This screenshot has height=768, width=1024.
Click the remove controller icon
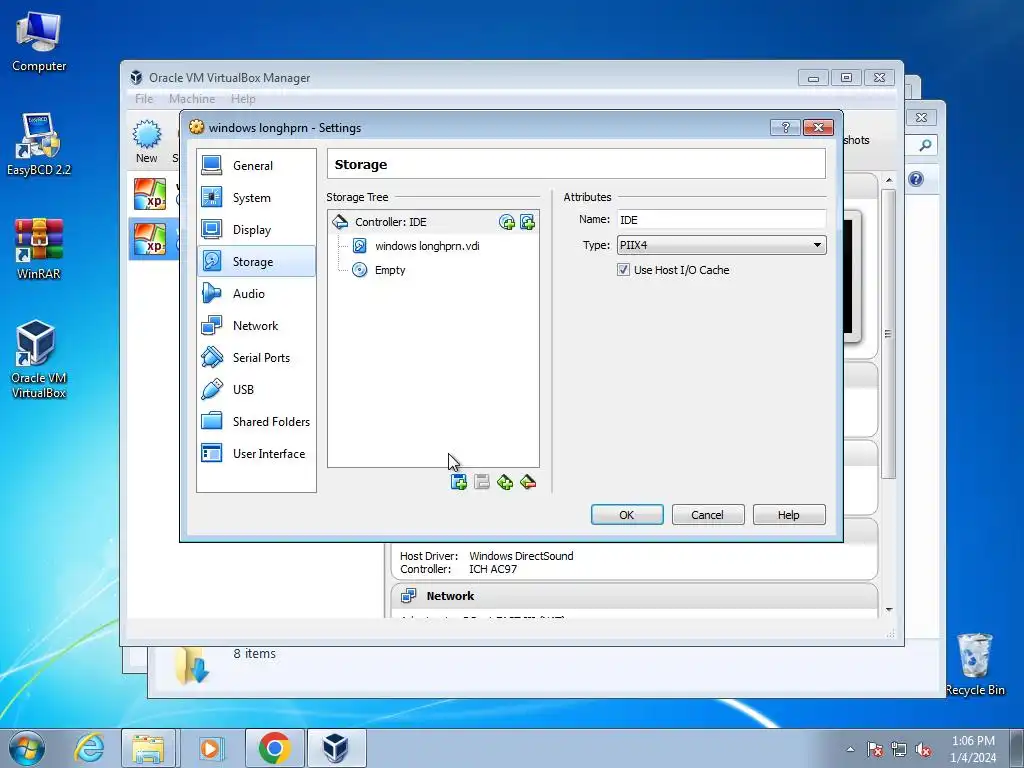(x=482, y=482)
